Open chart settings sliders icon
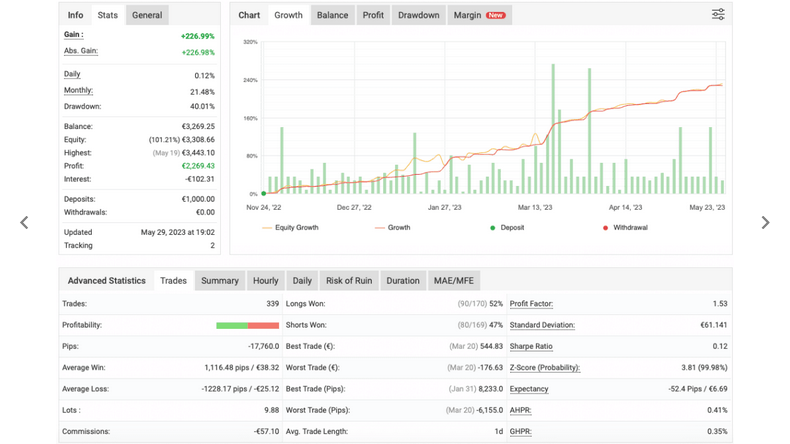 click(x=718, y=14)
